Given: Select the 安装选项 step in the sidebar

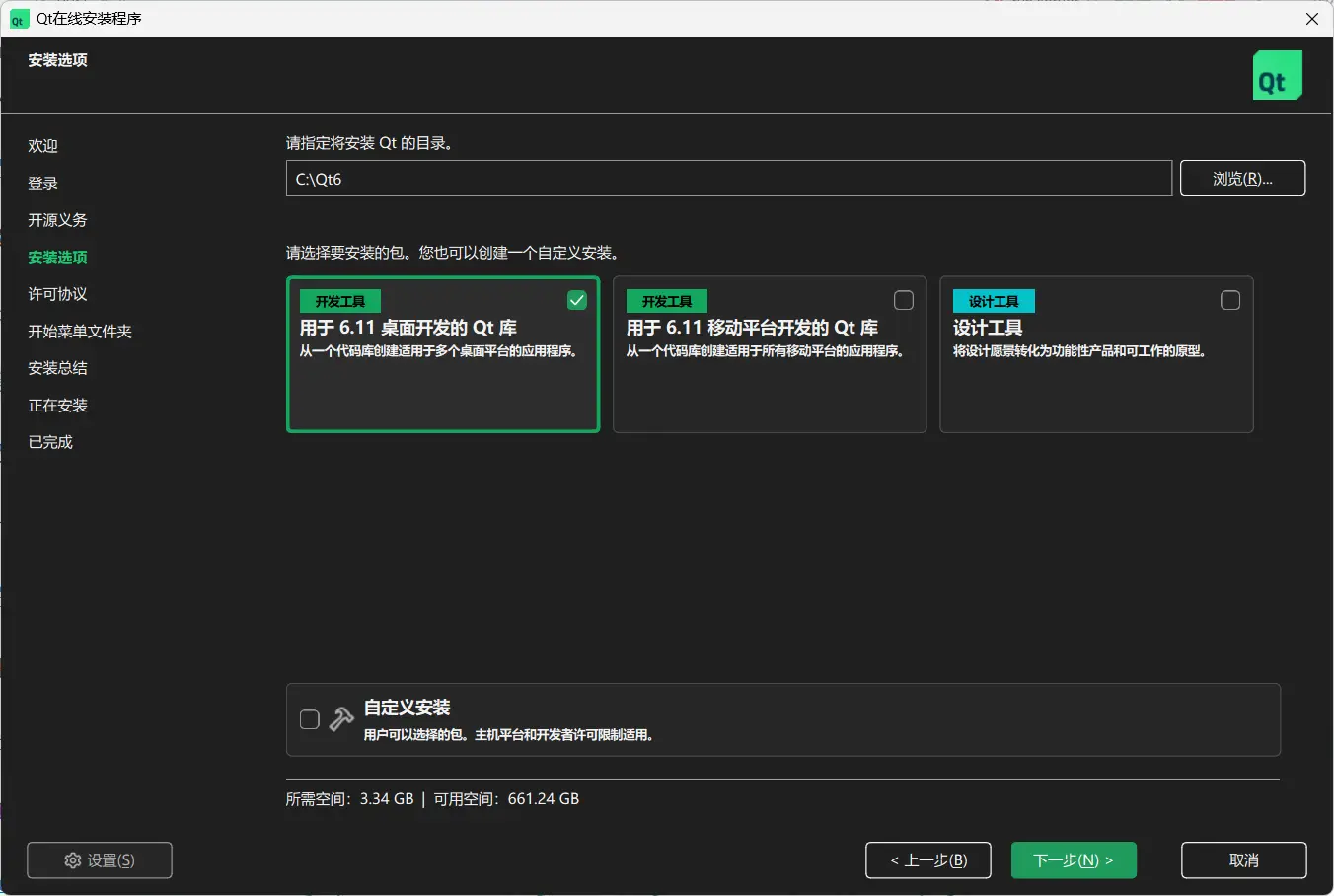Looking at the screenshot, I should pos(58,258).
